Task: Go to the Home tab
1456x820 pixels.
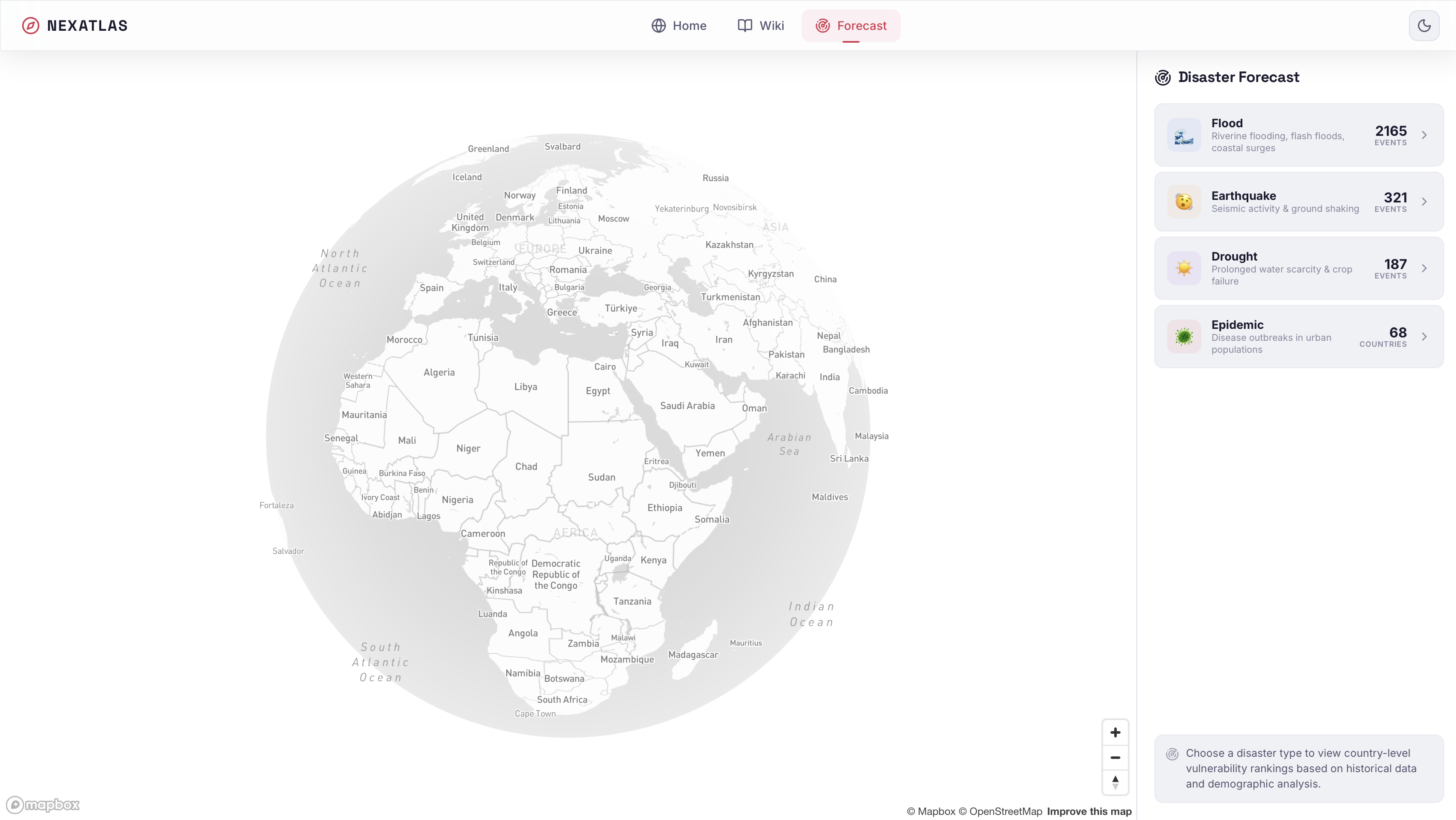Action: 679,26
